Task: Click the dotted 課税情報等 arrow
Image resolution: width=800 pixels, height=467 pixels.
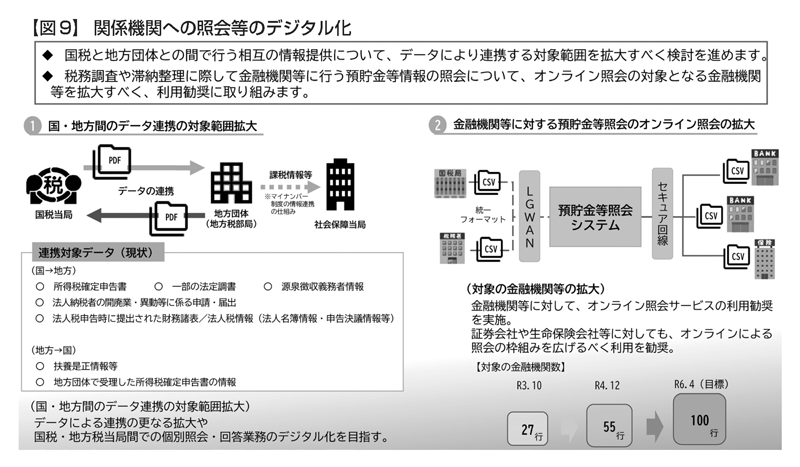Action: [290, 187]
